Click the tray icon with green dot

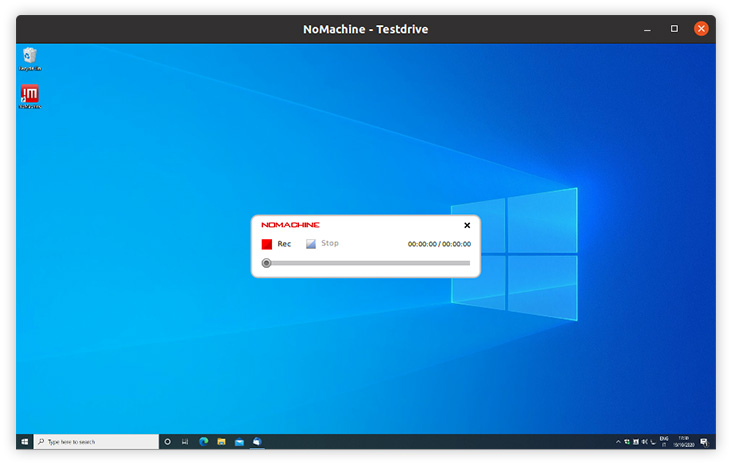(627, 442)
